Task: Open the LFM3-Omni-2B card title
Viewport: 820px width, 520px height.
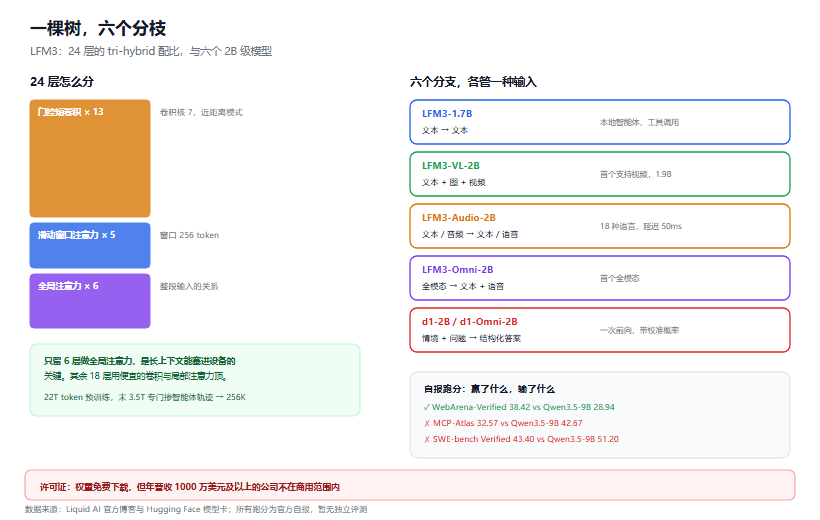Action: pyautogui.click(x=458, y=269)
